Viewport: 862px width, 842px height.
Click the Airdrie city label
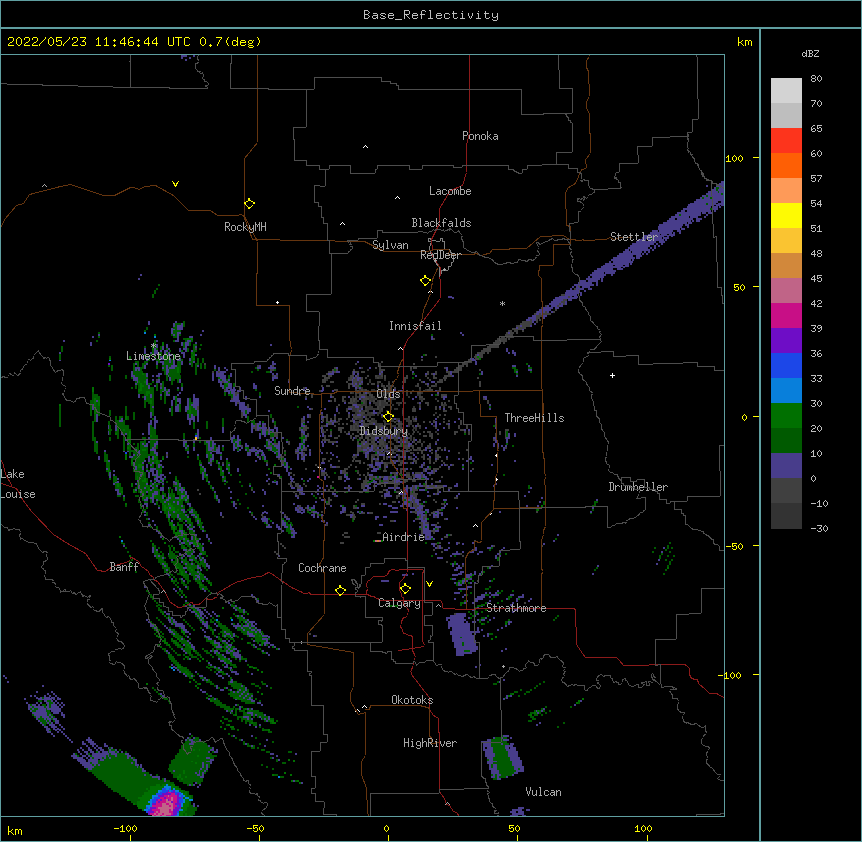[x=404, y=537]
